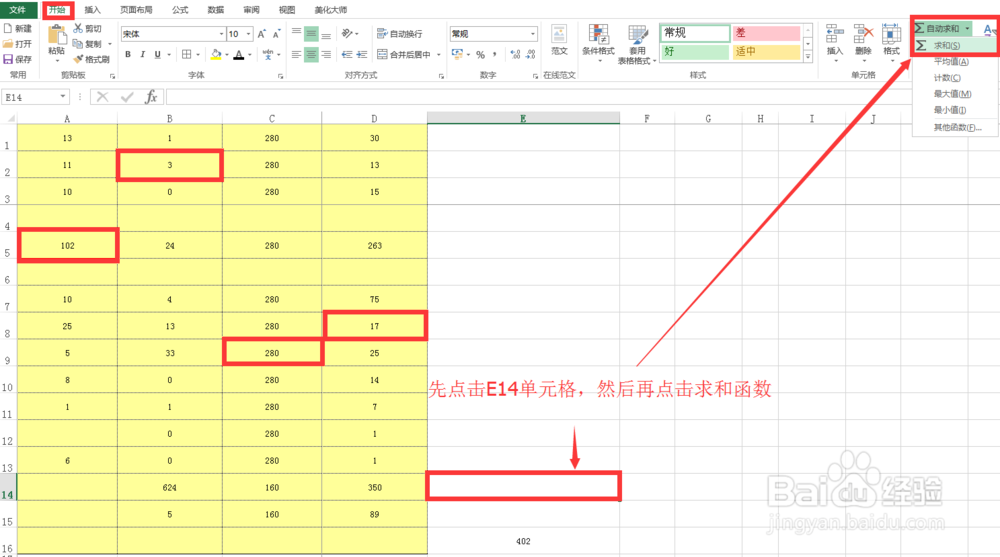Toggle align text left

[x=297, y=55]
